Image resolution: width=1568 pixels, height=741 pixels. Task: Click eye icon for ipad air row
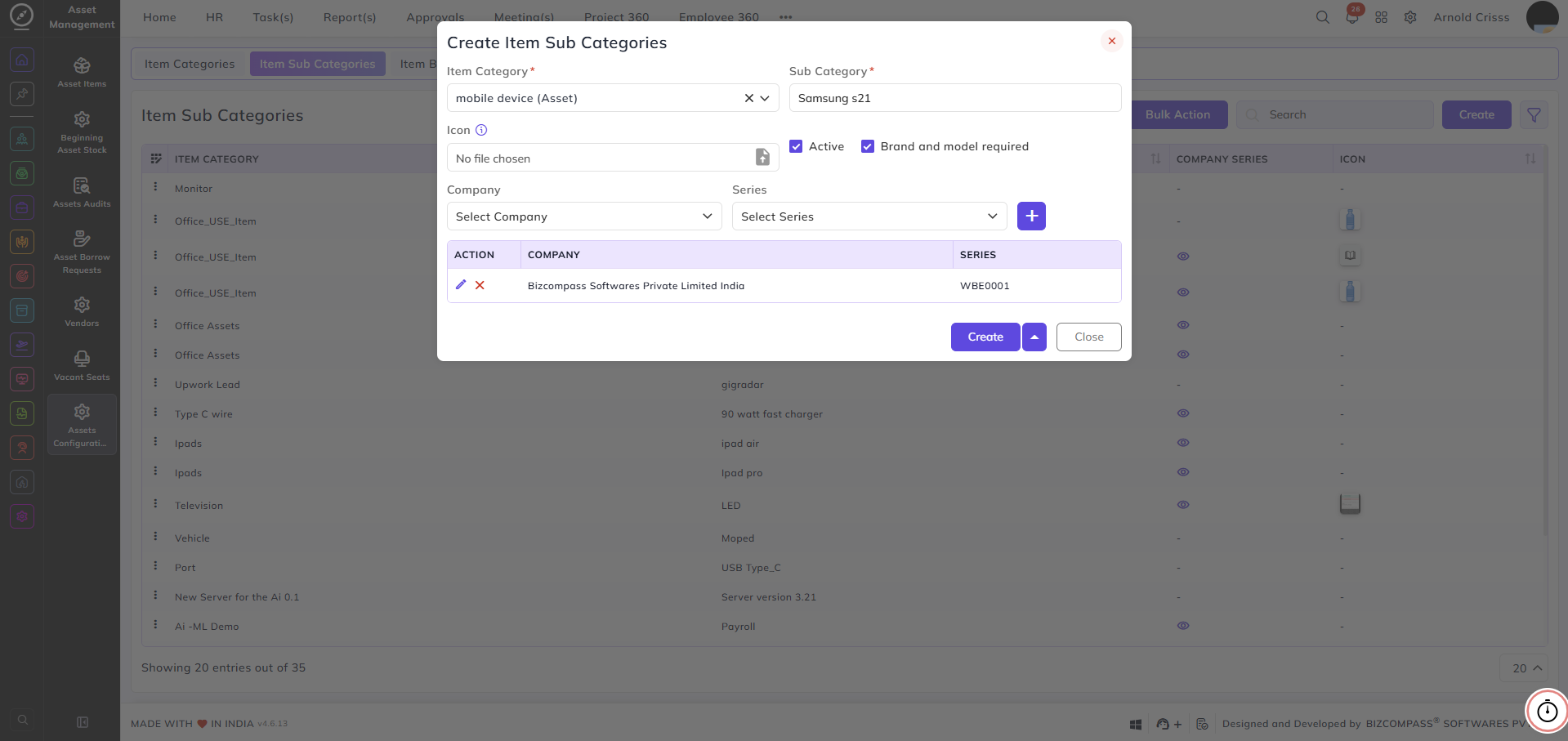coord(1183,443)
